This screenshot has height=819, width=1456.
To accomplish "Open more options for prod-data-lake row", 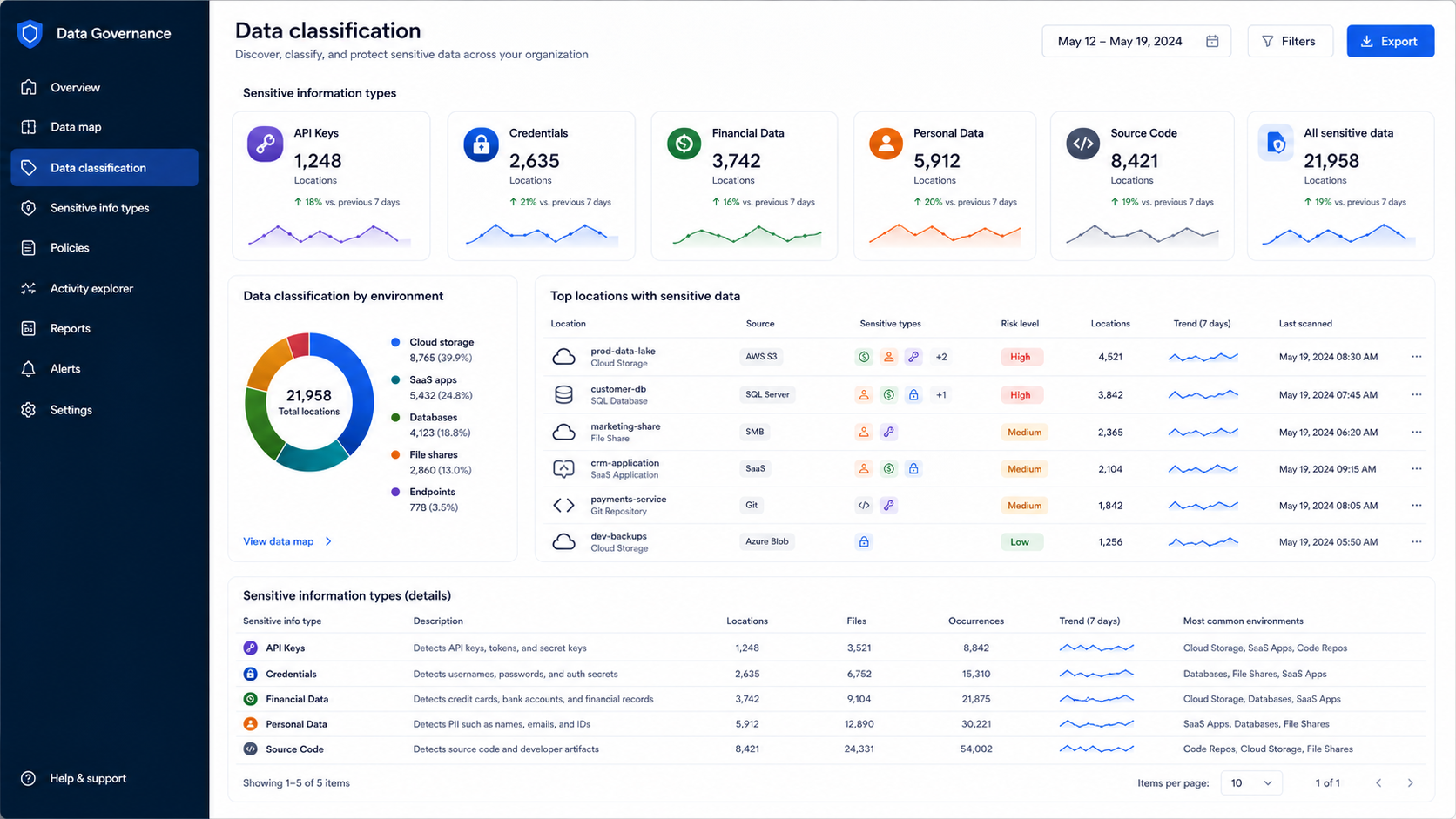I will 1417,357.
